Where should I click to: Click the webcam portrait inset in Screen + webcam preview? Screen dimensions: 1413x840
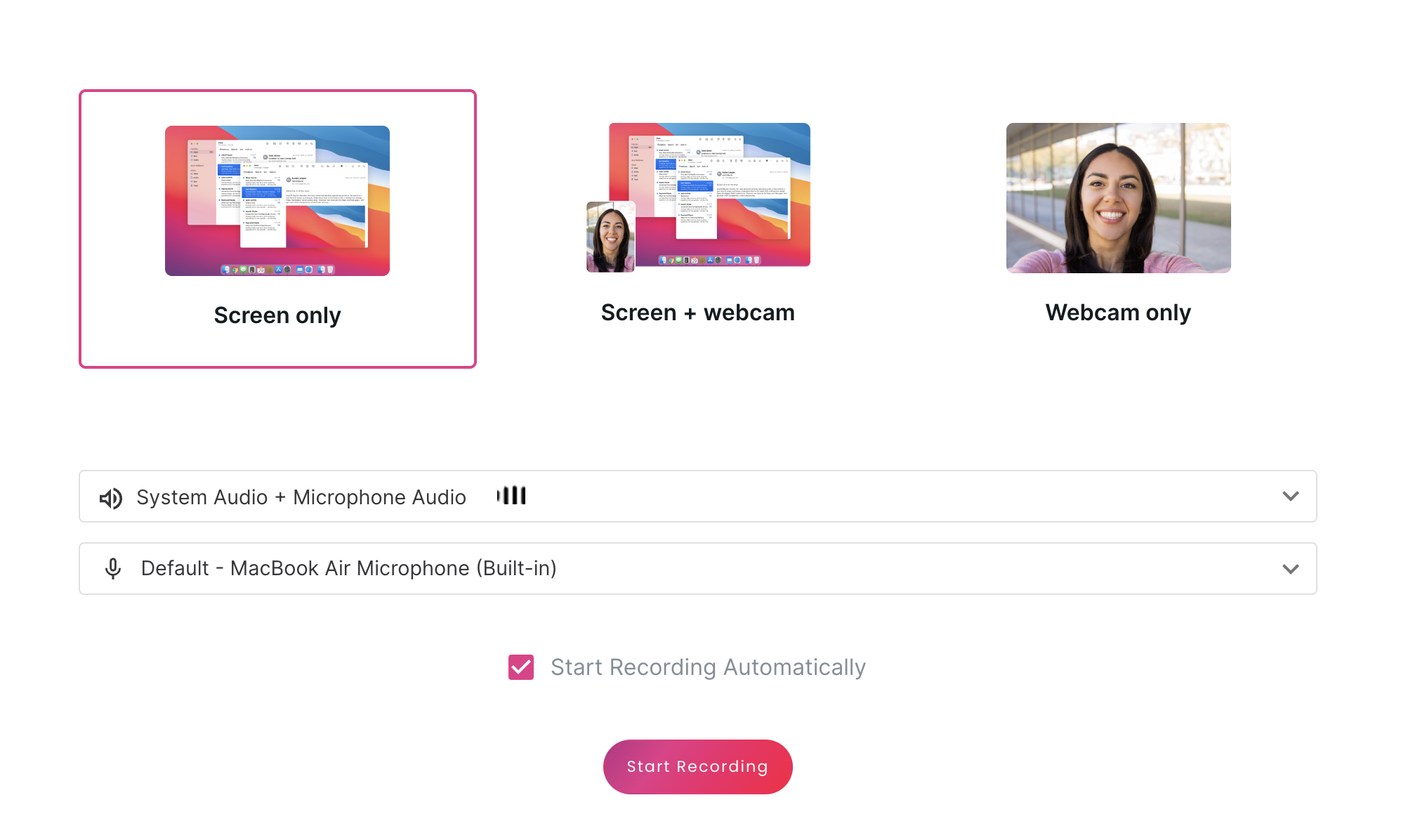click(610, 237)
